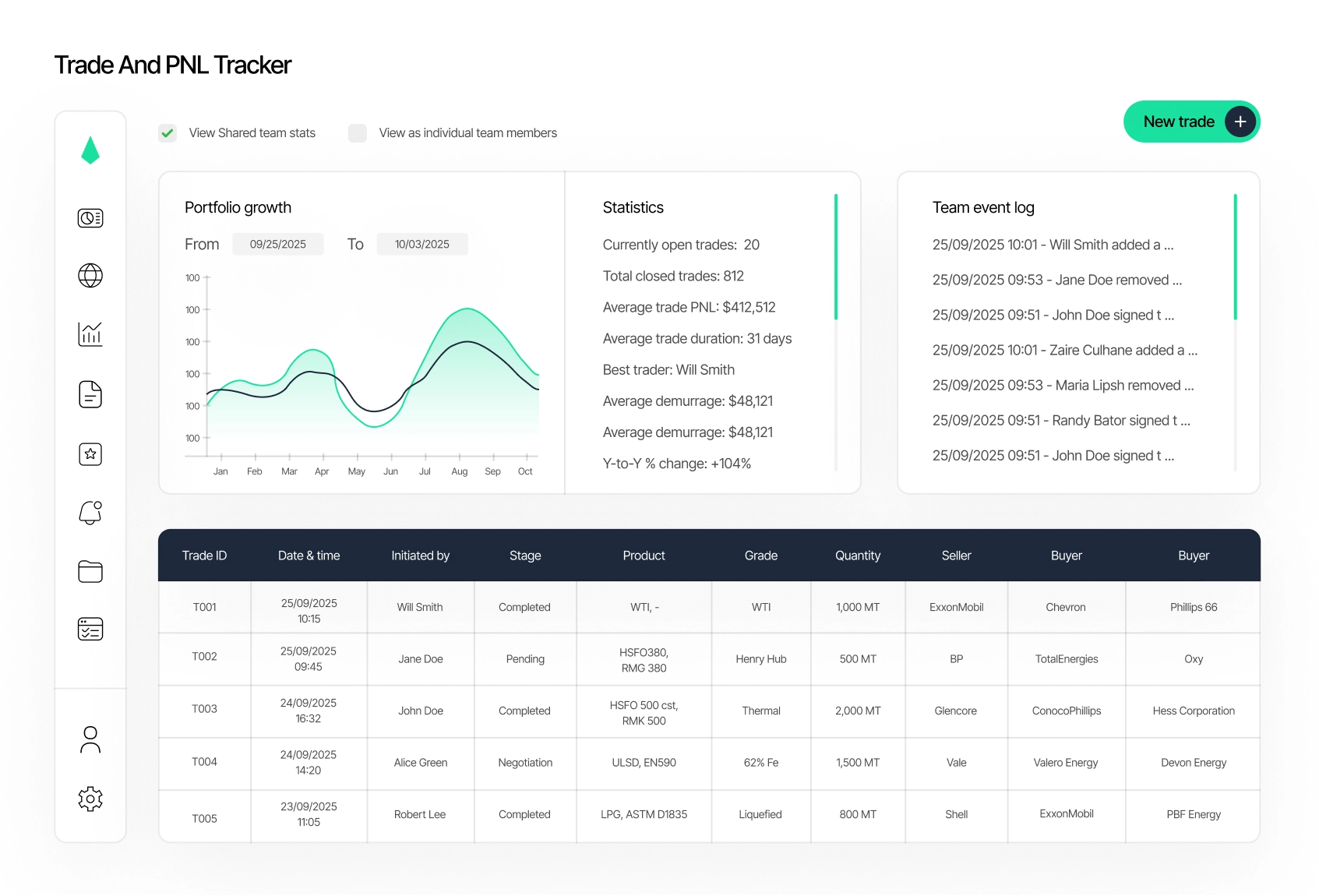
Task: Click the green gem logo at sidebar top
Action: point(90,150)
